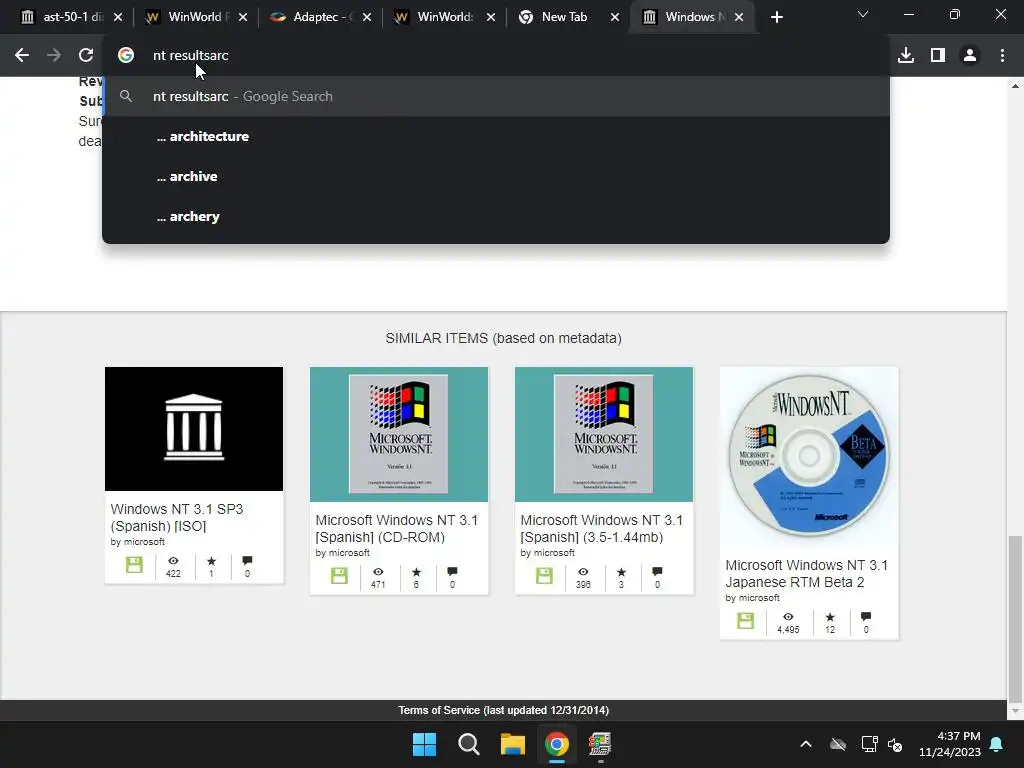The width and height of the screenshot is (1024, 768).
Task: Click floppy icon on Japanese Beta 2 card
Action: pyautogui.click(x=745, y=620)
